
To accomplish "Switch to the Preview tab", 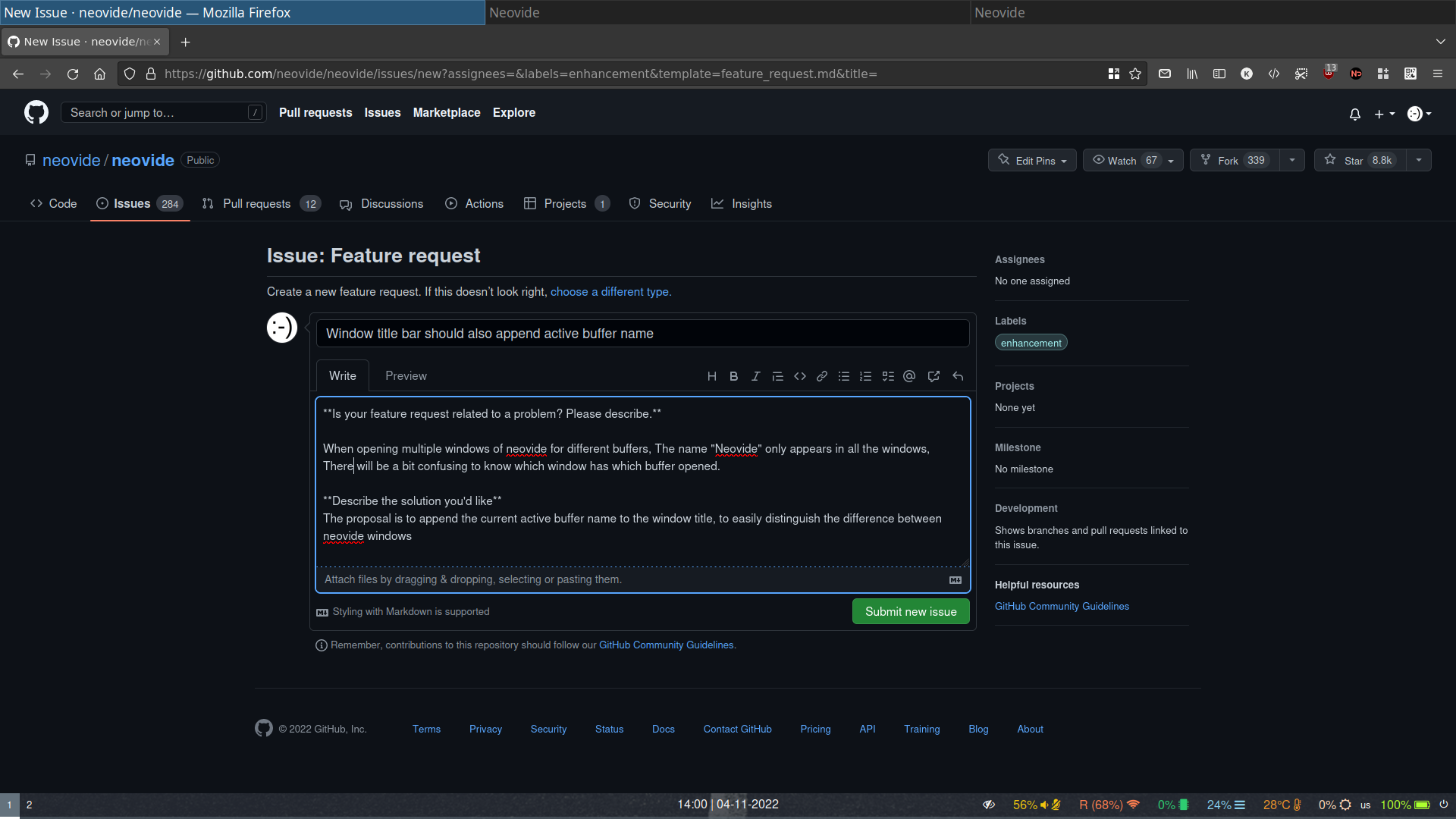I will pos(406,375).
